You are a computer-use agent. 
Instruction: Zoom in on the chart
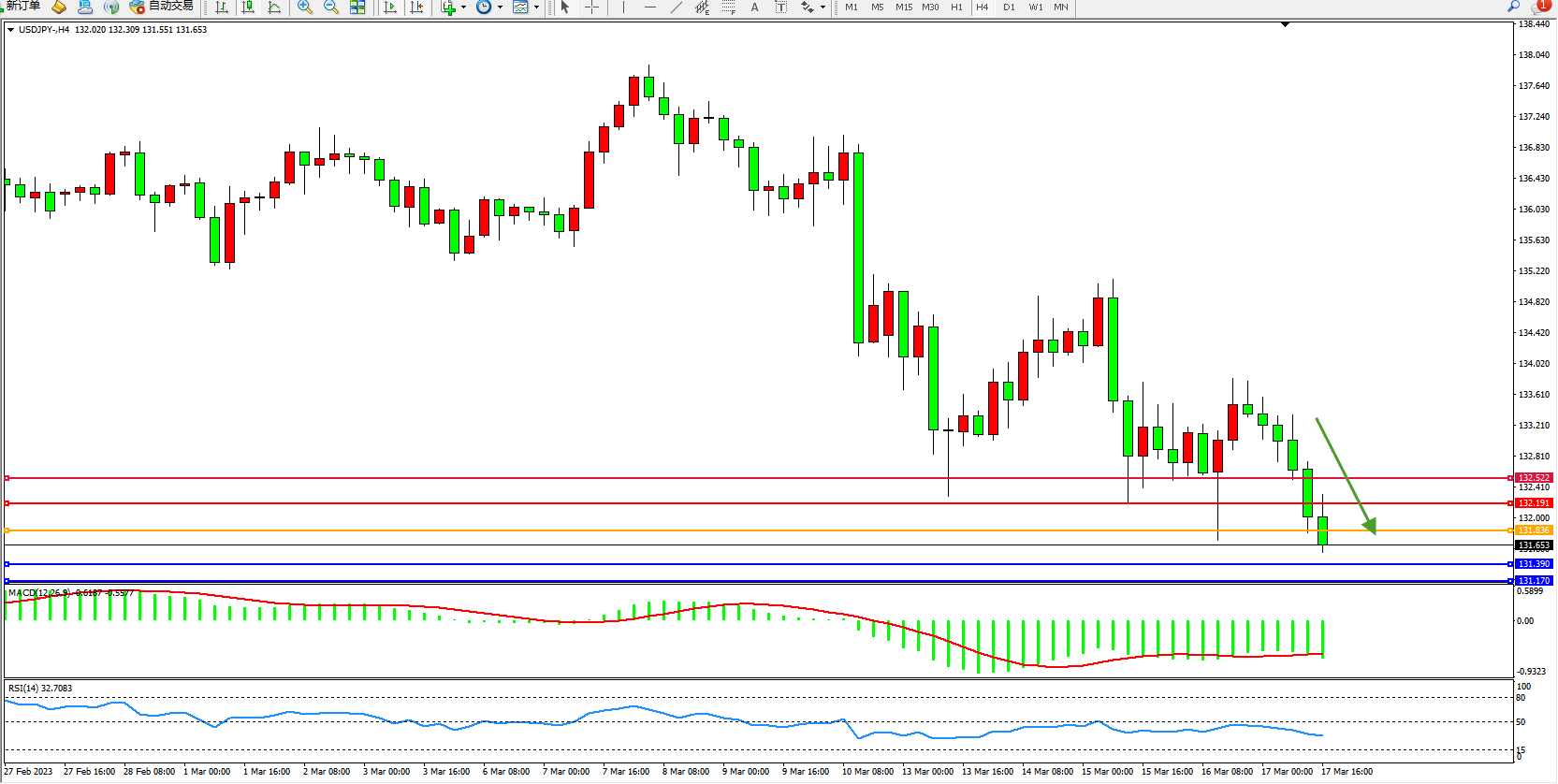pyautogui.click(x=305, y=7)
